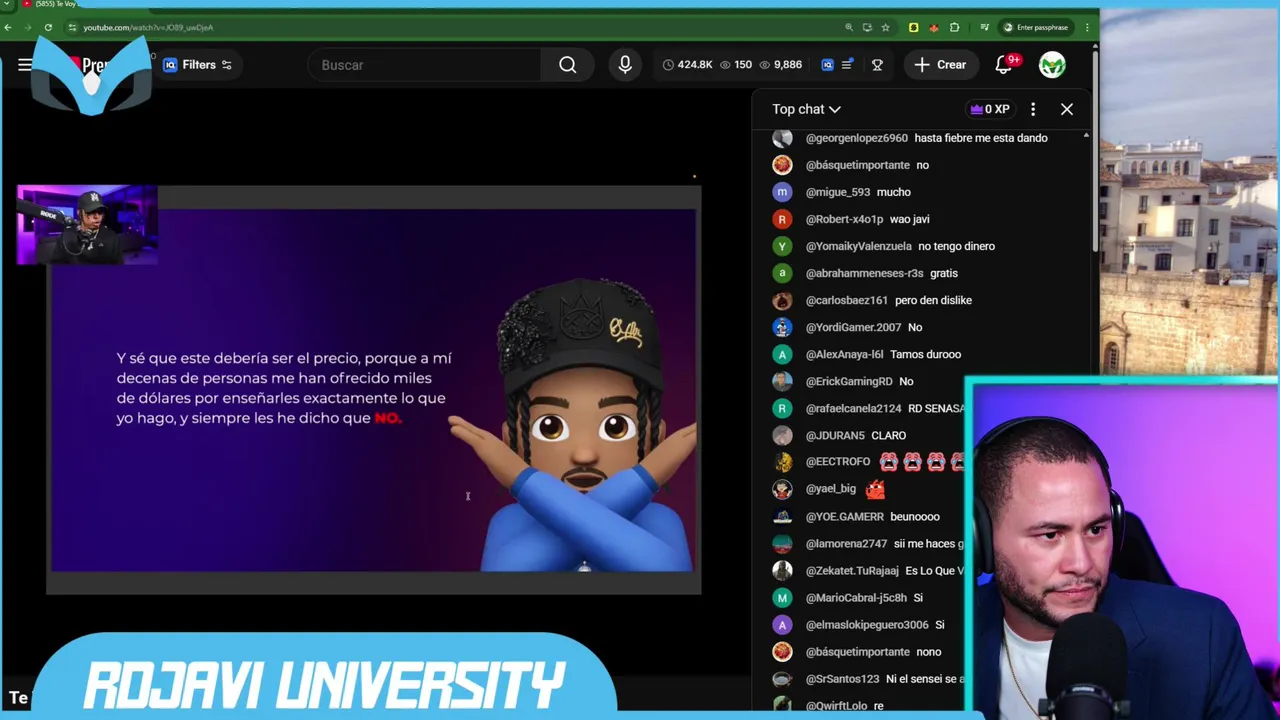Viewport: 1280px width, 720px height.
Task: Open the browser extensions puzzle icon
Action: 954,27
